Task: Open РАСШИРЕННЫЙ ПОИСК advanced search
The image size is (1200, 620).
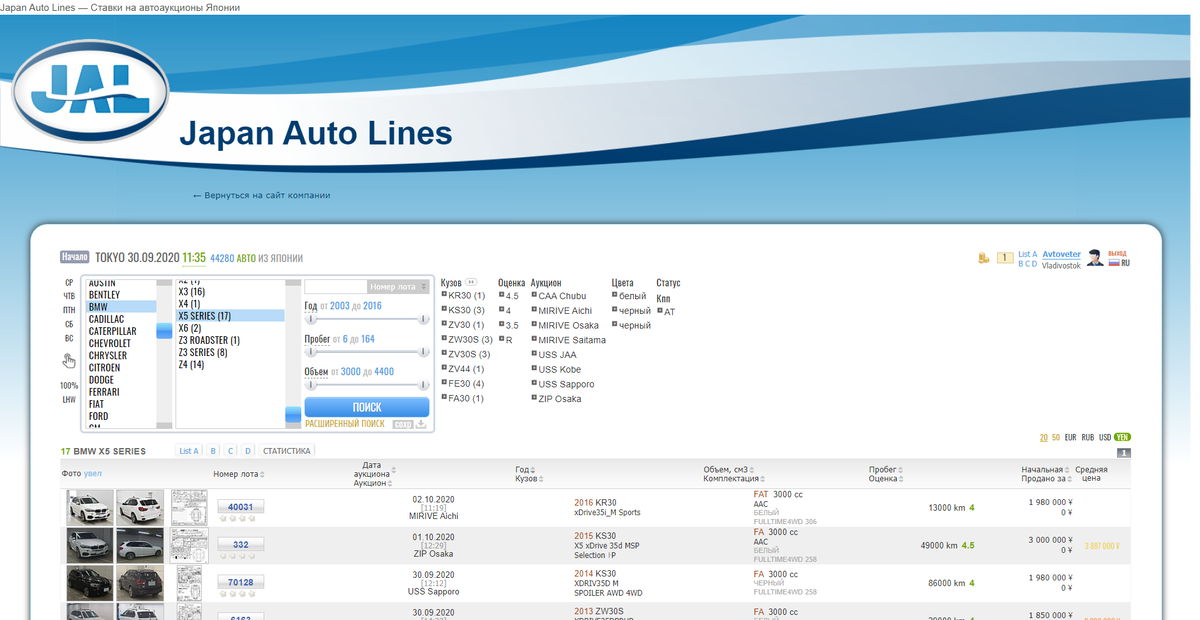Action: click(345, 424)
